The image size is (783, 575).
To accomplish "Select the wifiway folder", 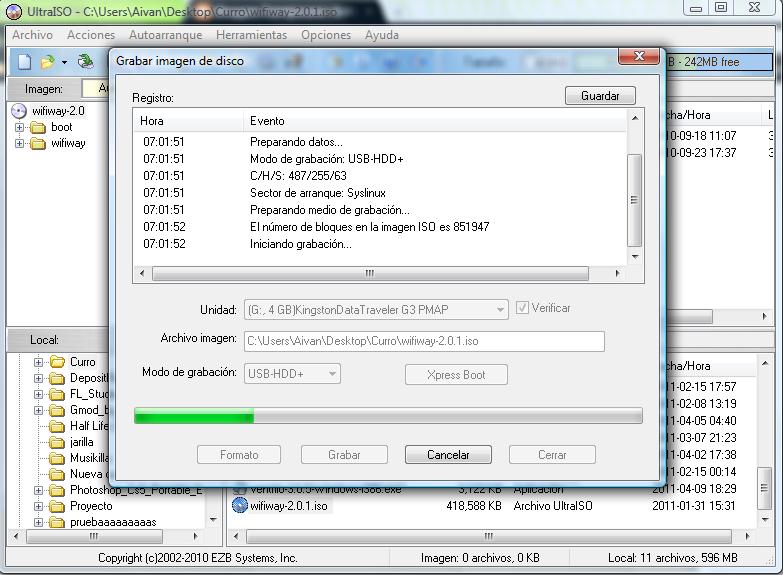I will (x=68, y=143).
